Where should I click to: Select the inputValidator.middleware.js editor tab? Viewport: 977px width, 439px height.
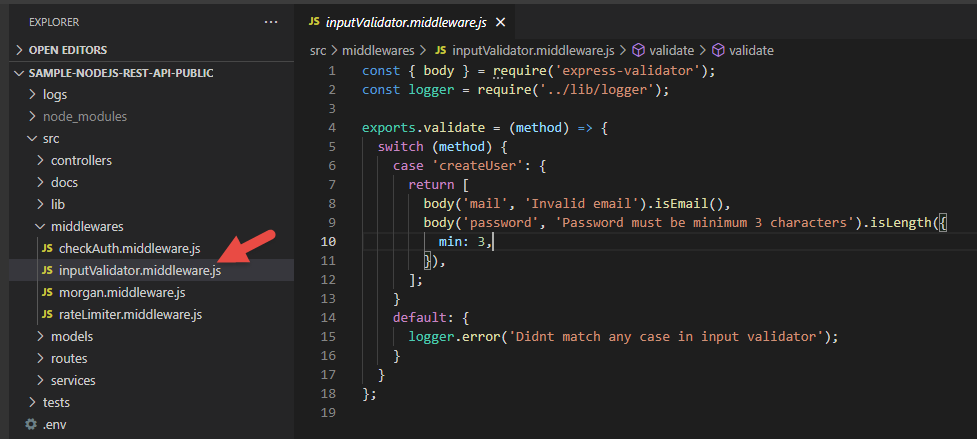406,22
